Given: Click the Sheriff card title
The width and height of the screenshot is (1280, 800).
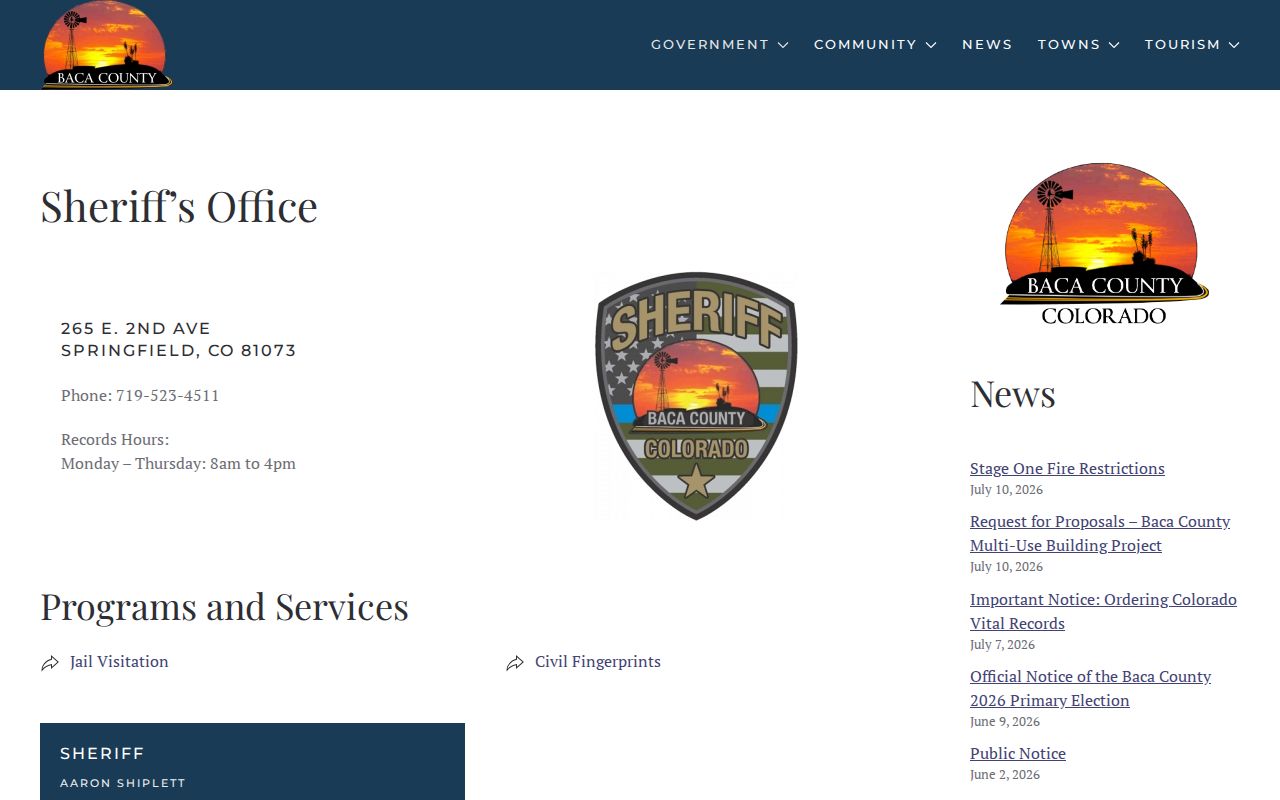Looking at the screenshot, I should pos(102,753).
